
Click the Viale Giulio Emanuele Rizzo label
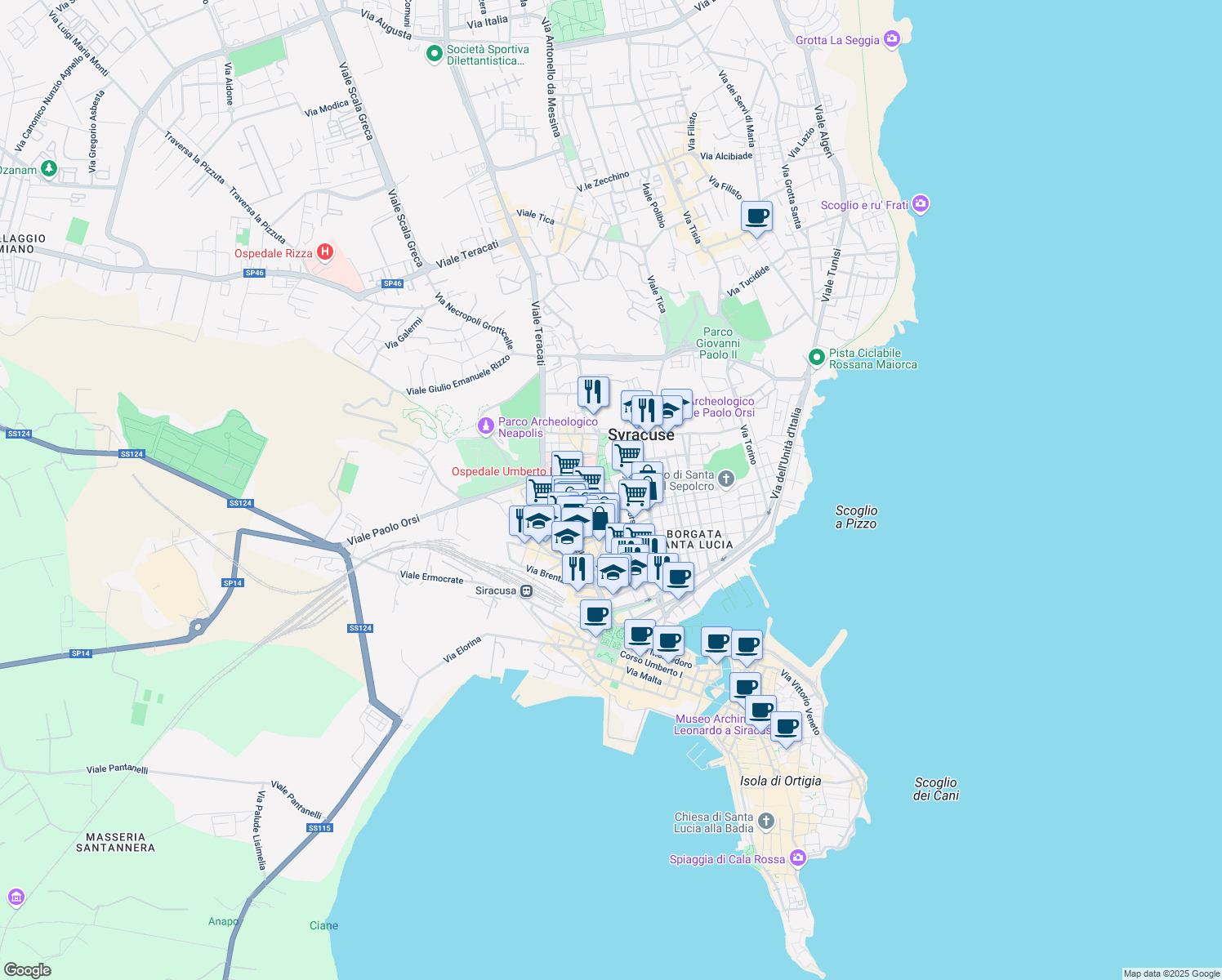(x=457, y=376)
